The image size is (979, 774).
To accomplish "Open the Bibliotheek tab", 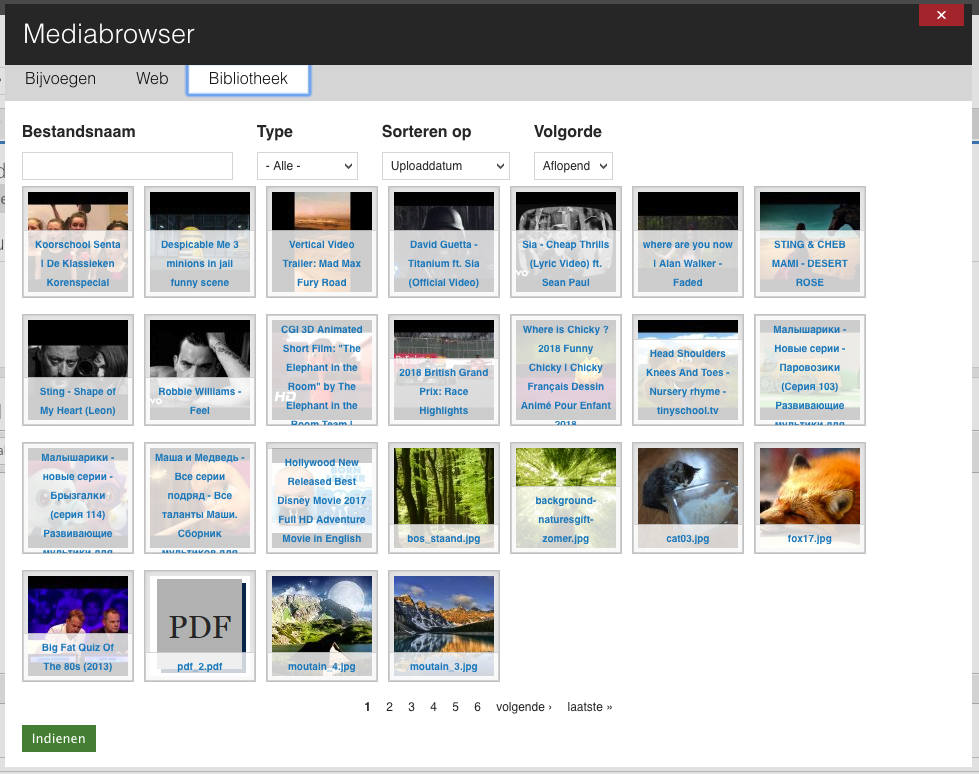I will [248, 79].
